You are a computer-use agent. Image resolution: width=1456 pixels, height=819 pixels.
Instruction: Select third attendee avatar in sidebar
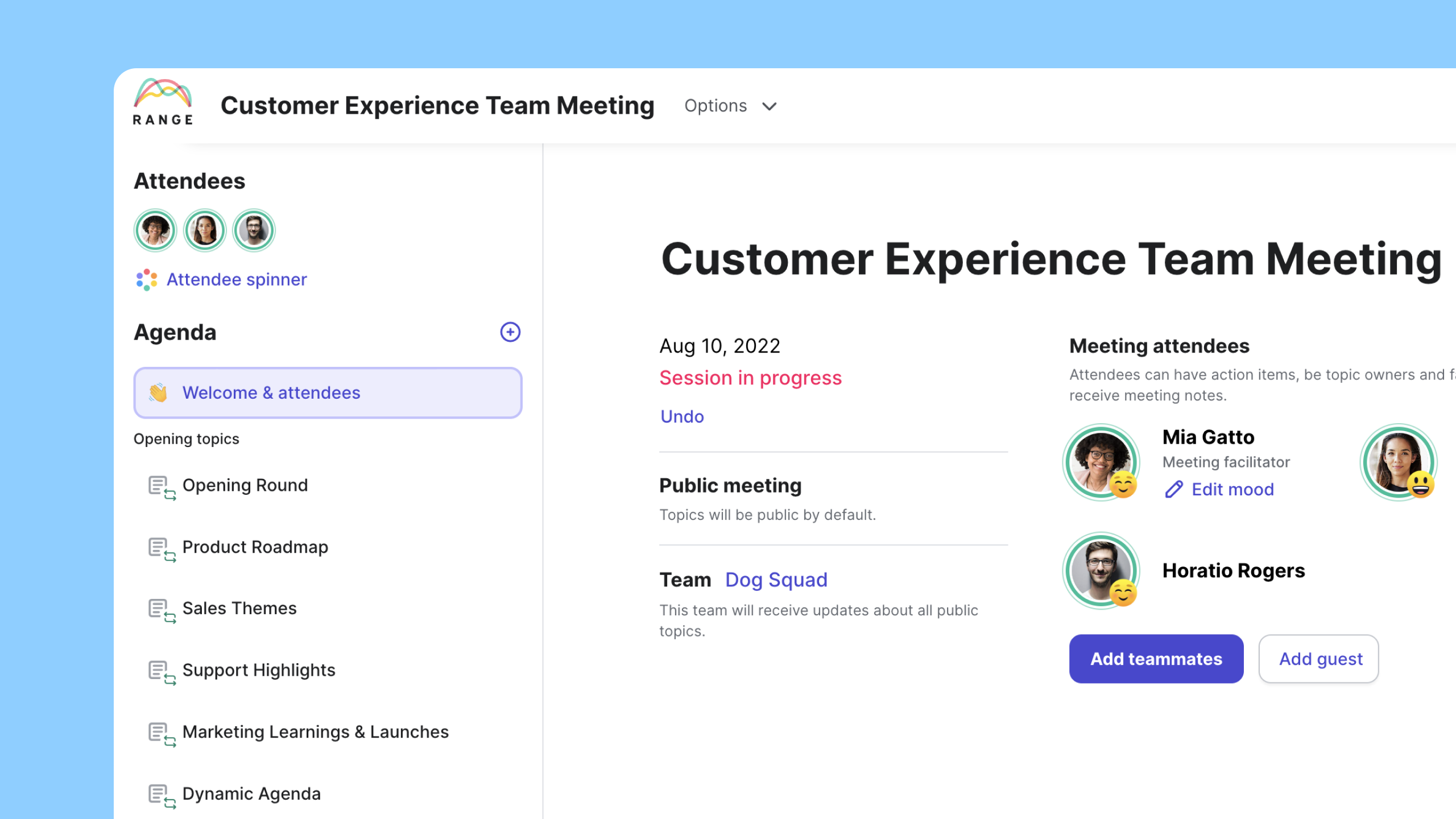tap(254, 230)
